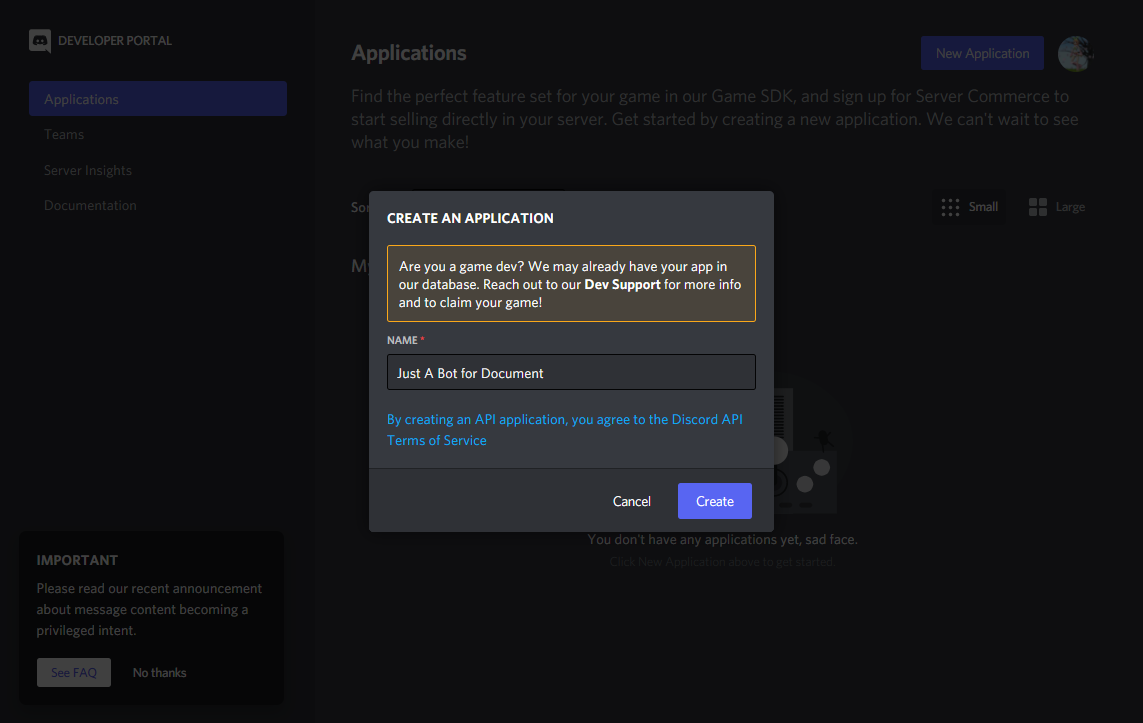
Task: Open the Teams sidebar section
Action: [64, 134]
